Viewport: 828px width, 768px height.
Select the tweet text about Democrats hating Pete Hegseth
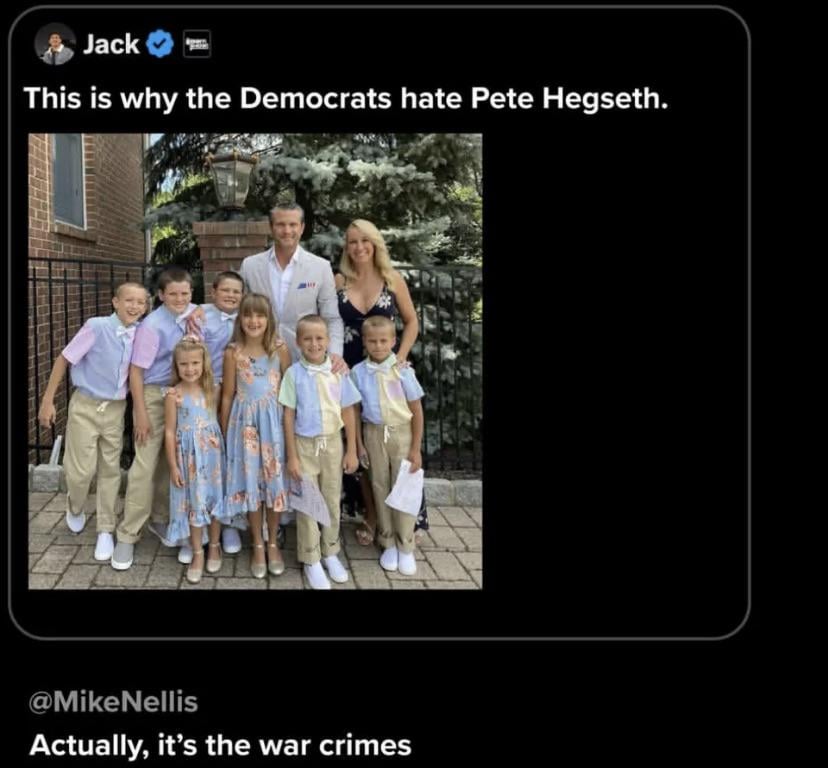tap(346, 98)
